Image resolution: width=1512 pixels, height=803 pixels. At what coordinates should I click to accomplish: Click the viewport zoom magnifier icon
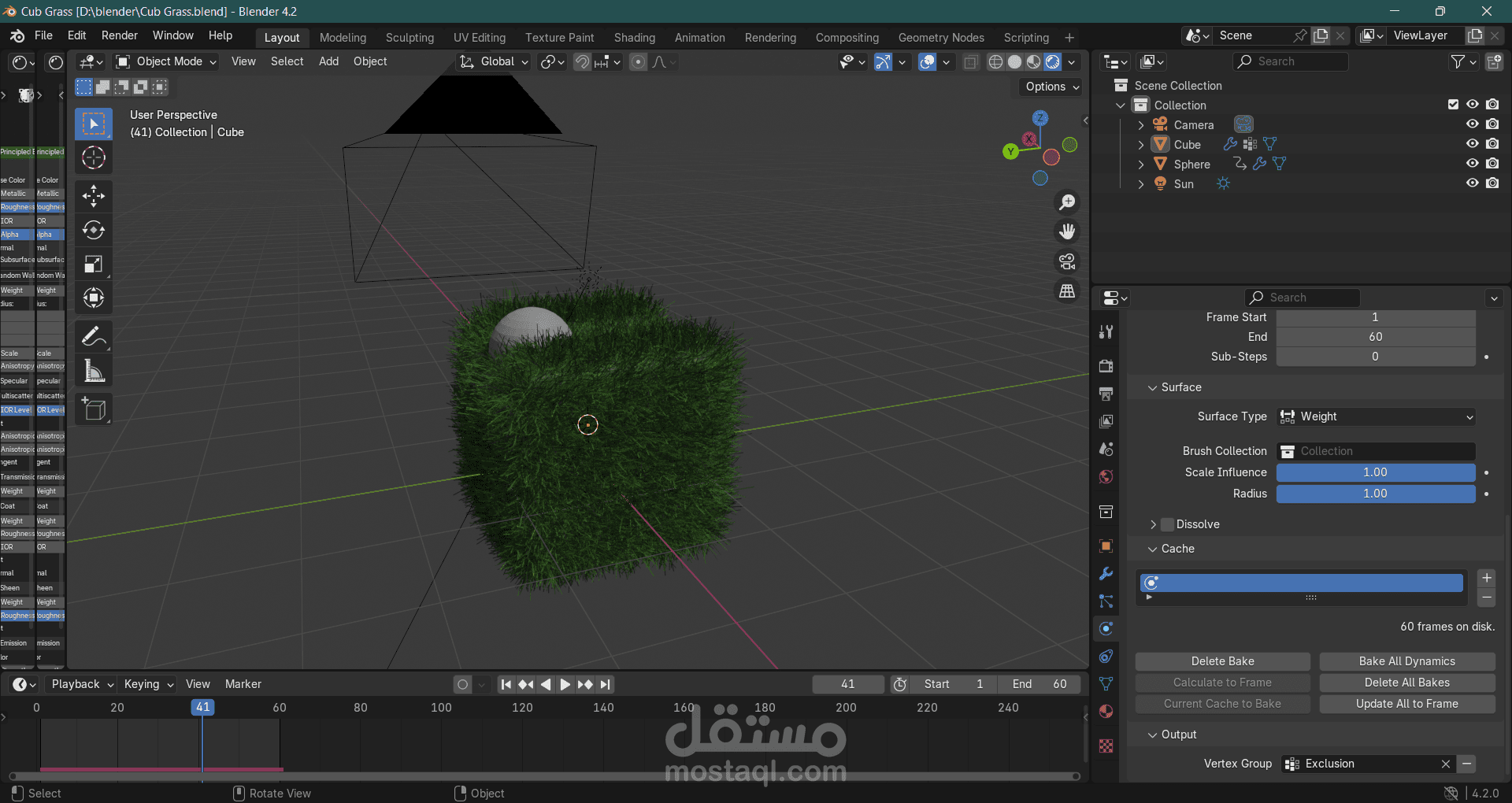[1067, 203]
